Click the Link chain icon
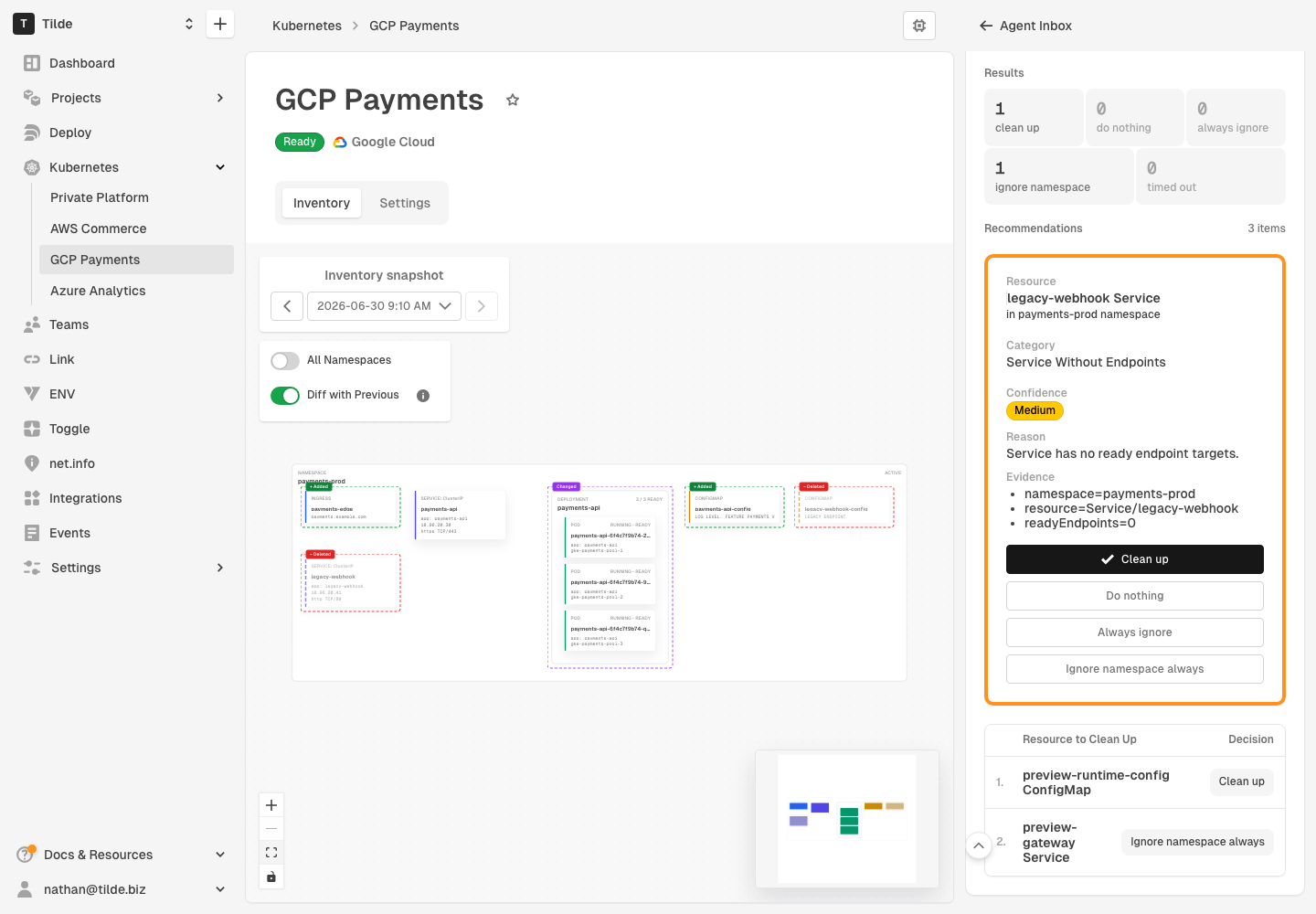The image size is (1316, 914). [32, 359]
